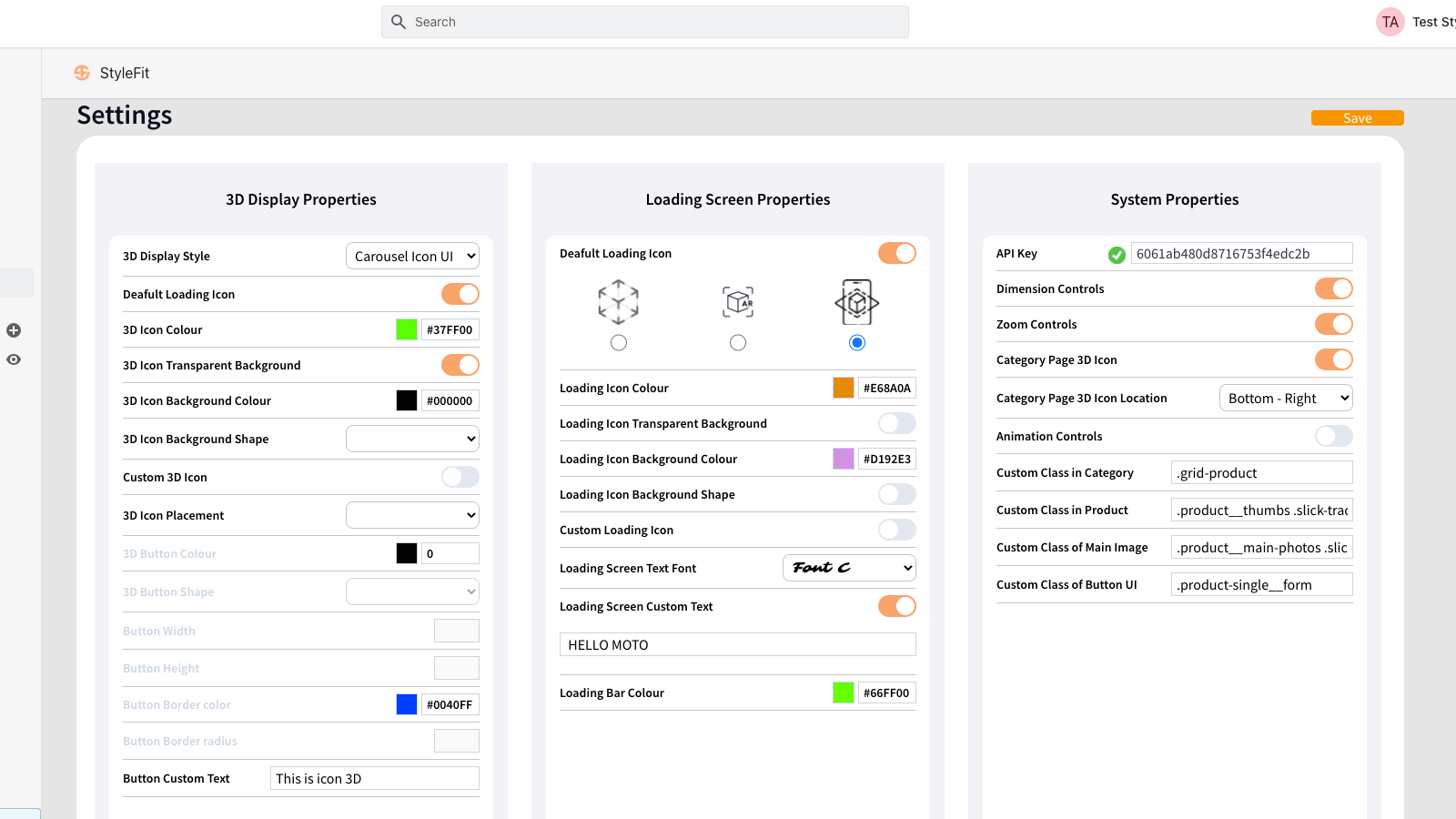Click the plus icon in left sidebar
The width and height of the screenshot is (1456, 819).
14,330
